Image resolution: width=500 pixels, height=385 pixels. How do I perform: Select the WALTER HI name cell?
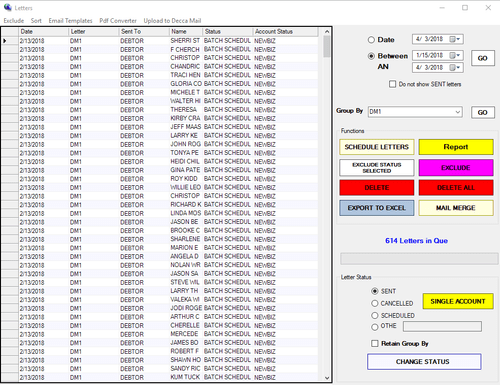(x=186, y=101)
